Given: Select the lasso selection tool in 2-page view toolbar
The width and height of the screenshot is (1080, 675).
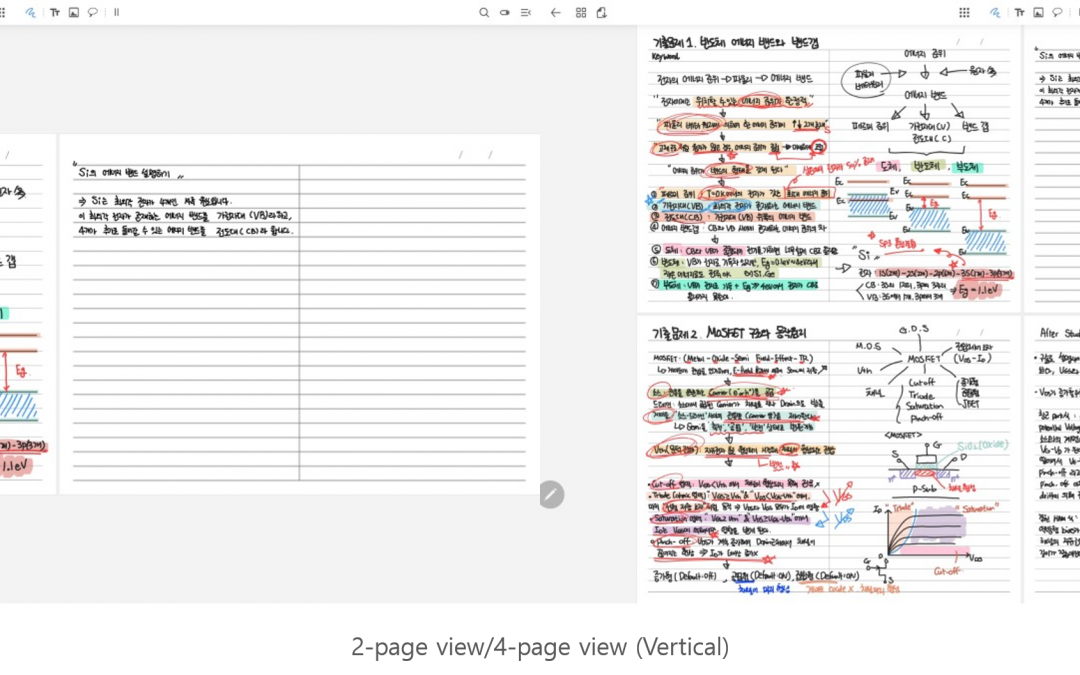Looking at the screenshot, I should (92, 12).
